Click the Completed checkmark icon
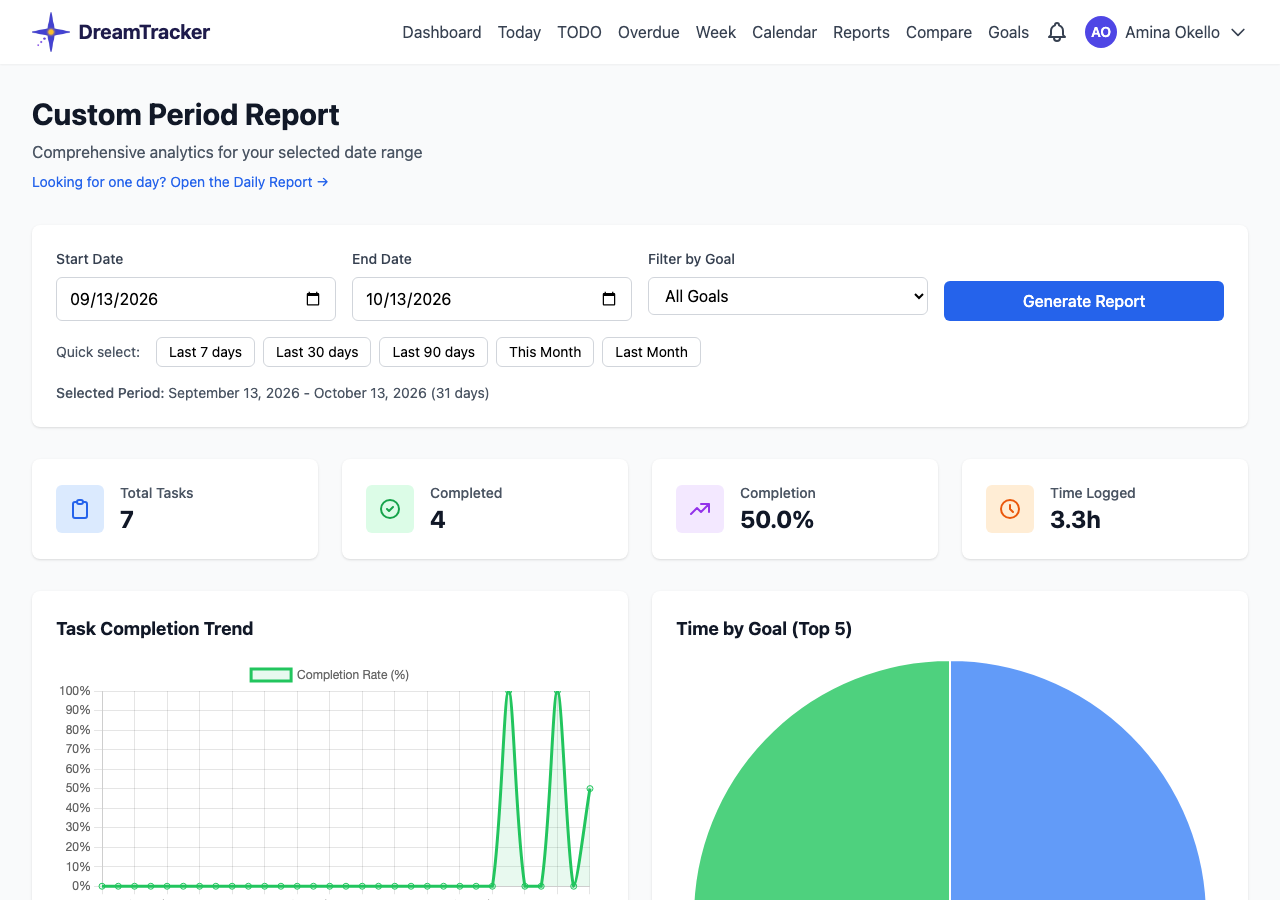The height and width of the screenshot is (900, 1280). click(x=390, y=509)
